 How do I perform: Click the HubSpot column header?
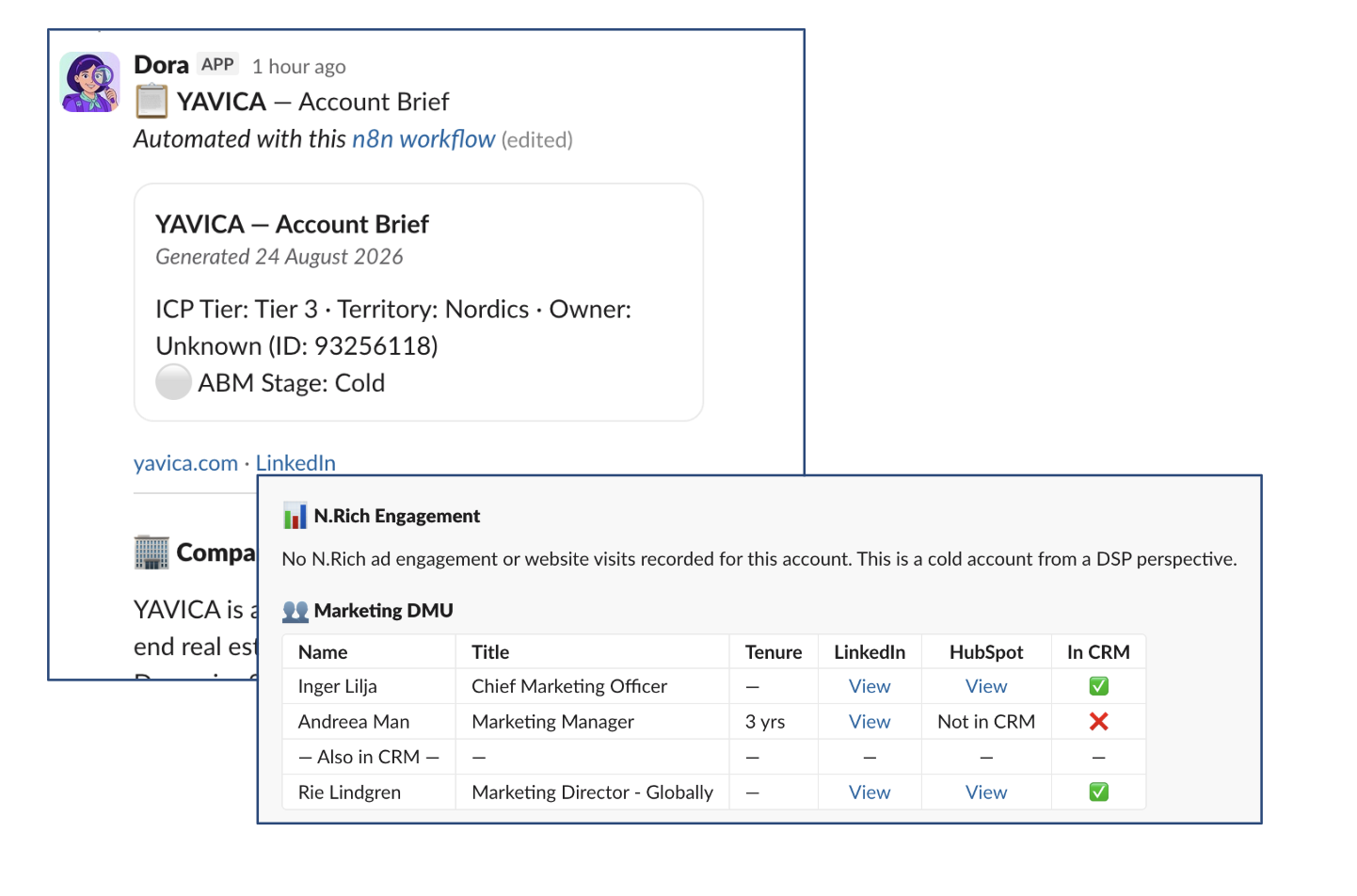pos(986,652)
